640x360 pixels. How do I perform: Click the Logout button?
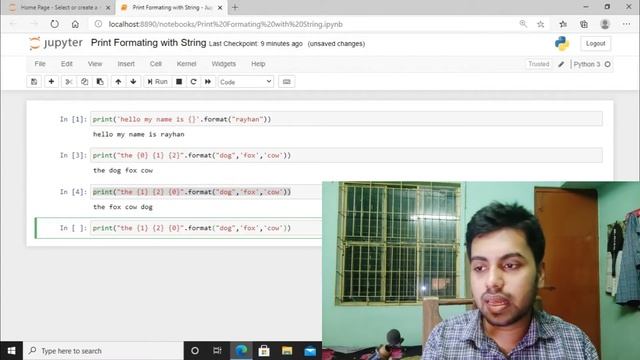coord(596,43)
